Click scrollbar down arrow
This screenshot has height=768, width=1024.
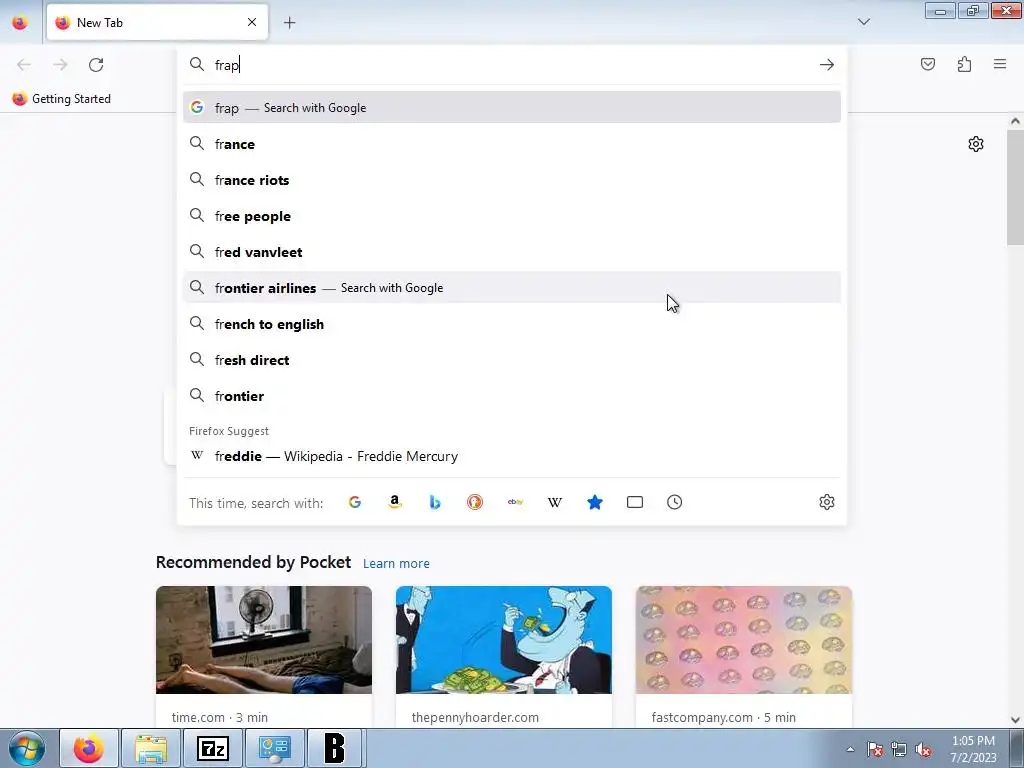[1015, 720]
